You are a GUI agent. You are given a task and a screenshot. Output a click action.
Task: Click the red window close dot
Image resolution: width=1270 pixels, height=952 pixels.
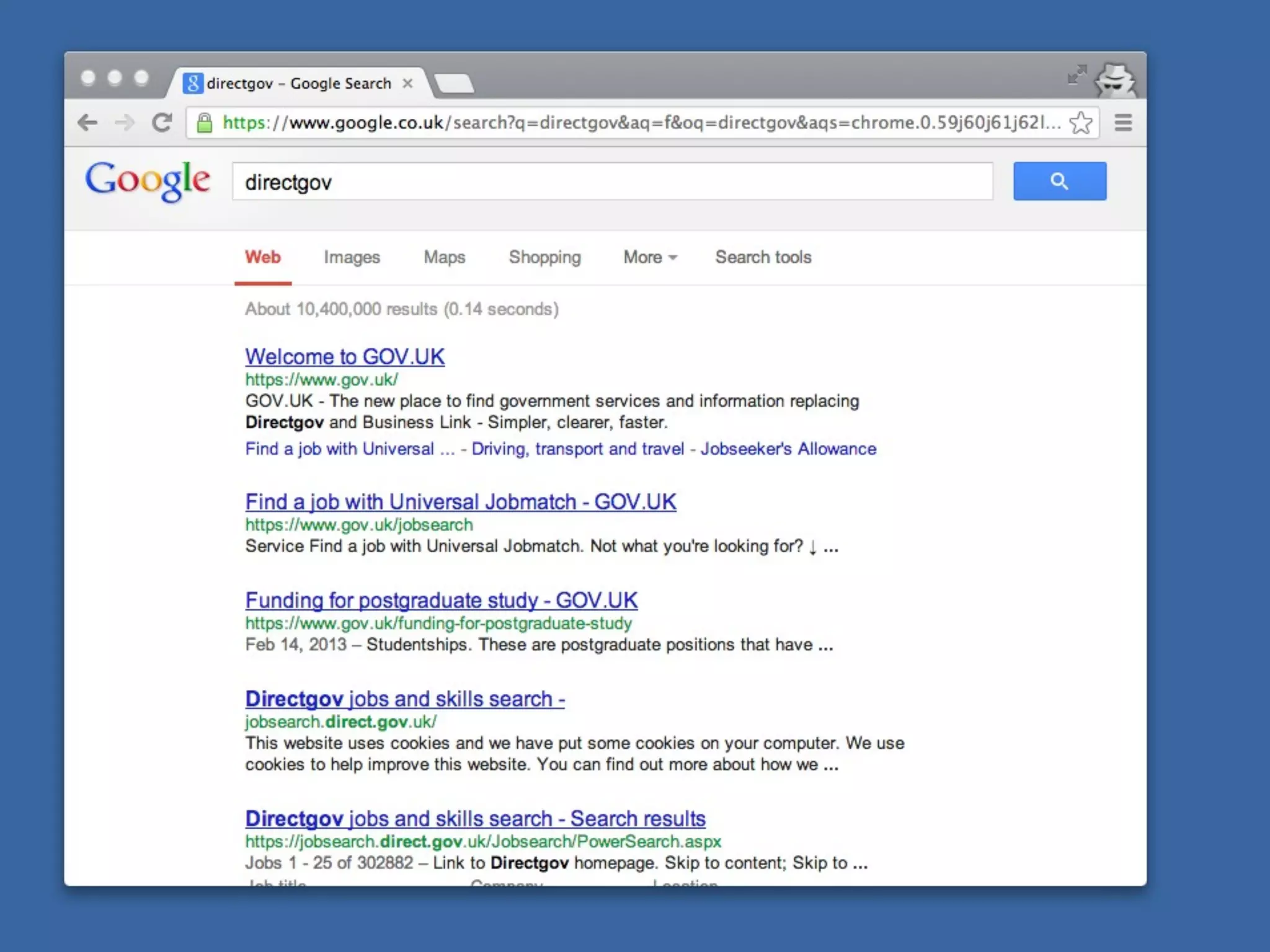tap(88, 77)
